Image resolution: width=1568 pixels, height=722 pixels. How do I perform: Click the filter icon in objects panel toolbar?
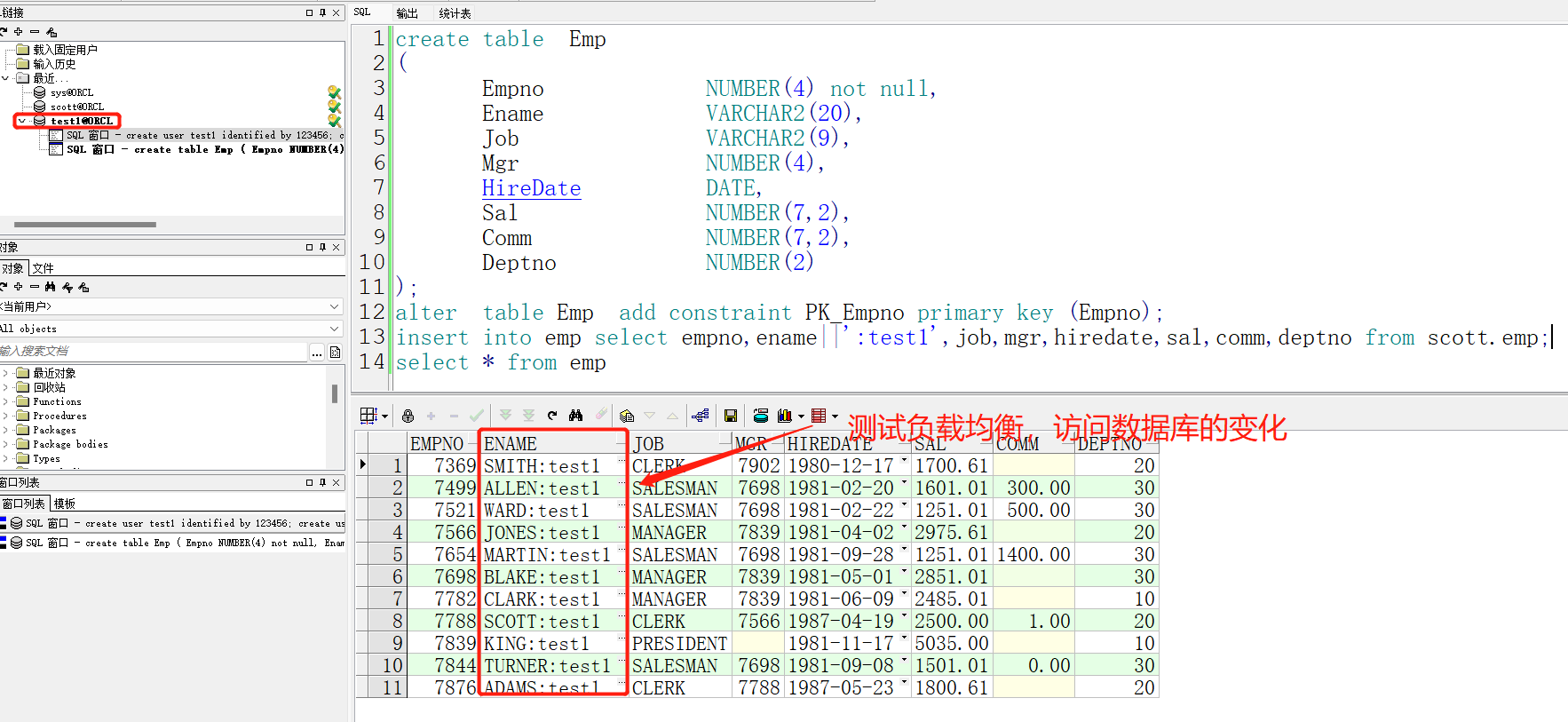click(x=67, y=287)
